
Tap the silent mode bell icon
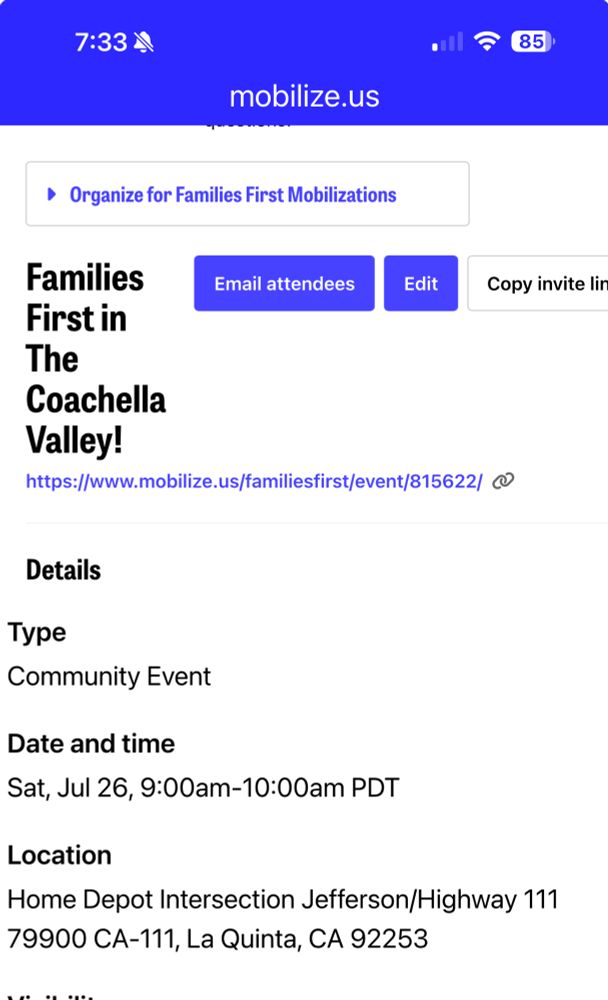144,42
